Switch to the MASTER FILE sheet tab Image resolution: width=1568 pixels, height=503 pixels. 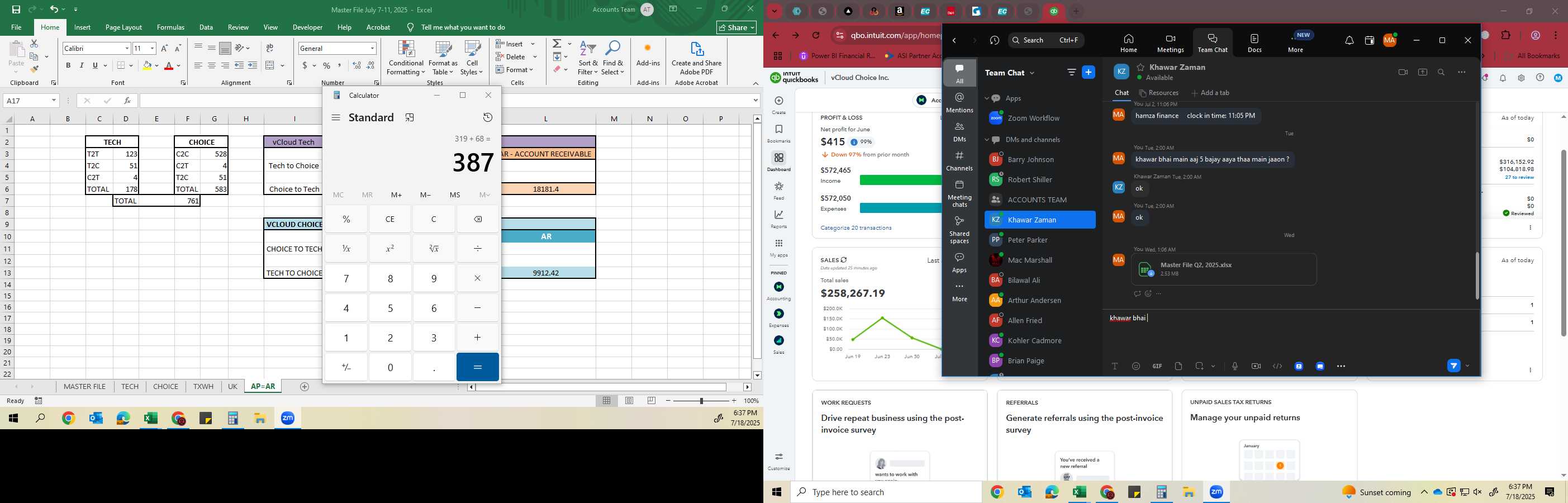point(84,387)
